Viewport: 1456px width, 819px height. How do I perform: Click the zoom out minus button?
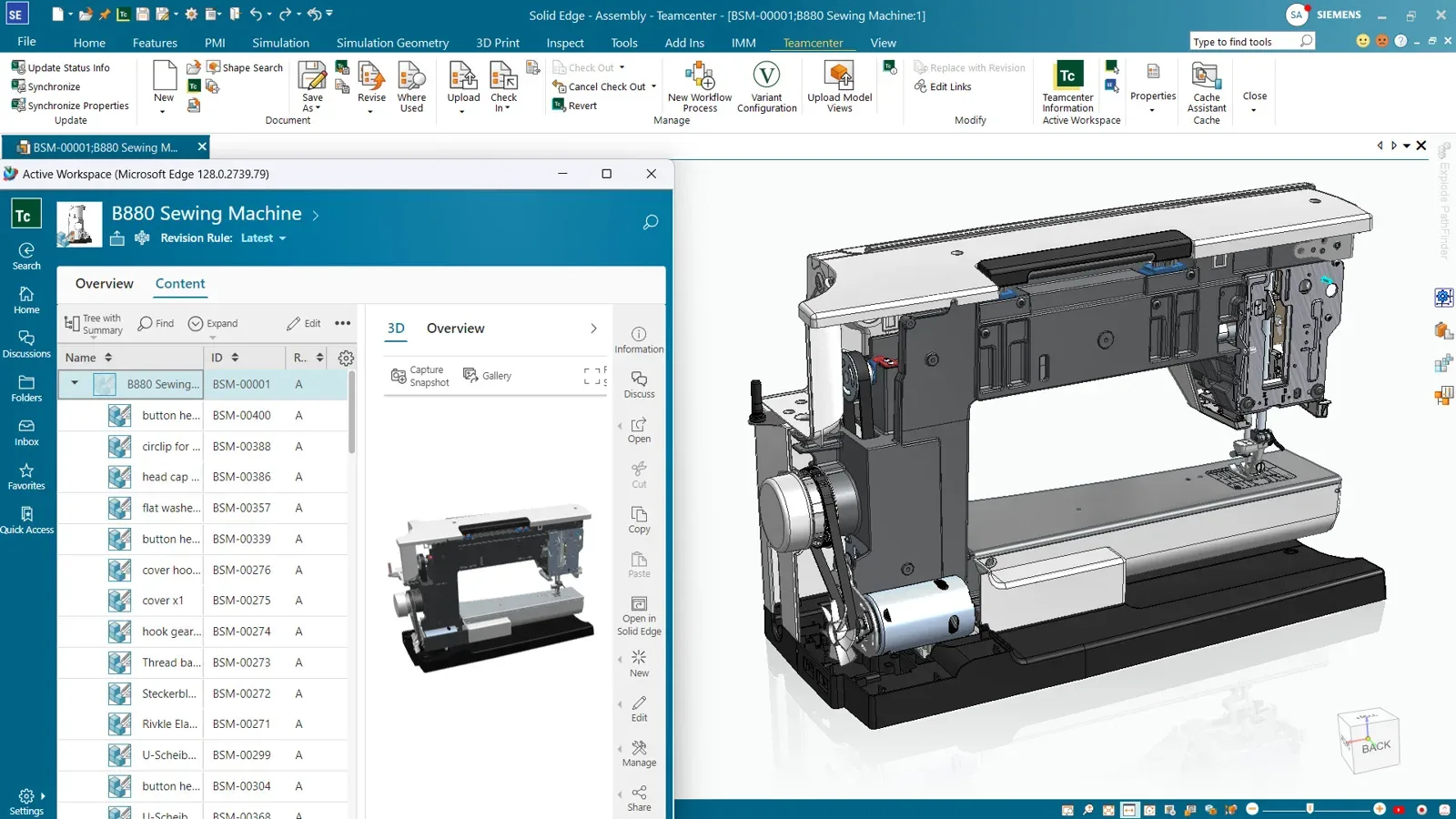click(x=1252, y=809)
